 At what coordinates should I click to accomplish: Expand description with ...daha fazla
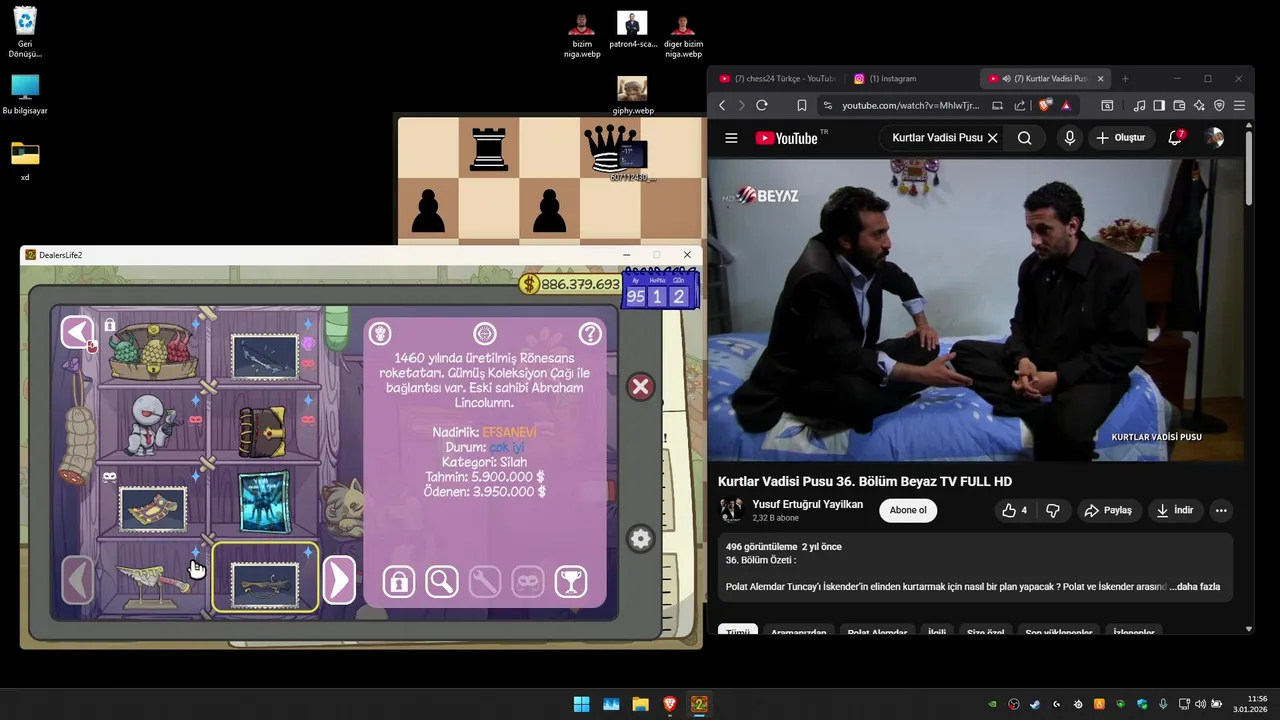pos(1194,587)
